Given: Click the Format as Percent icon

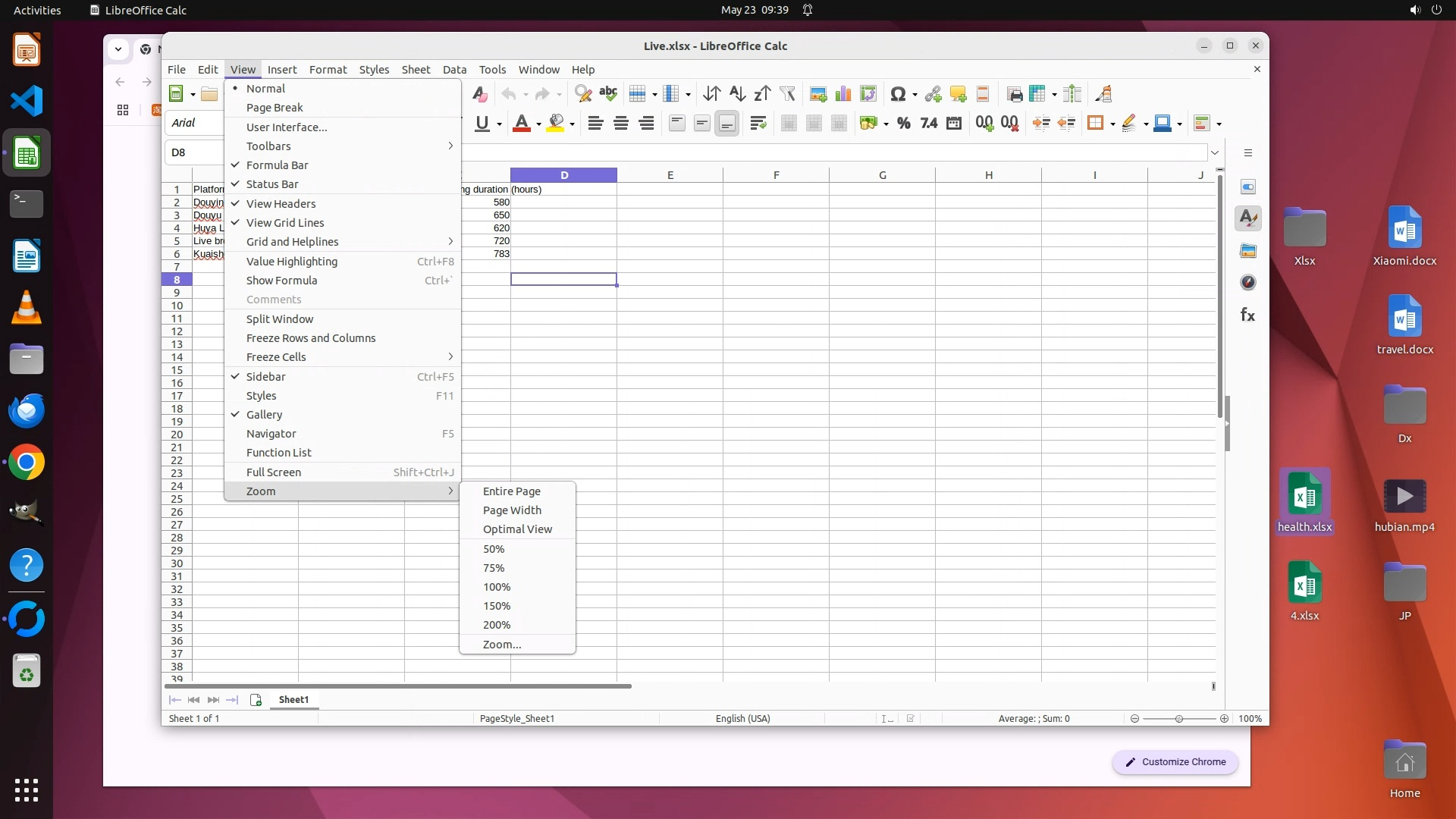Looking at the screenshot, I should (x=903, y=124).
